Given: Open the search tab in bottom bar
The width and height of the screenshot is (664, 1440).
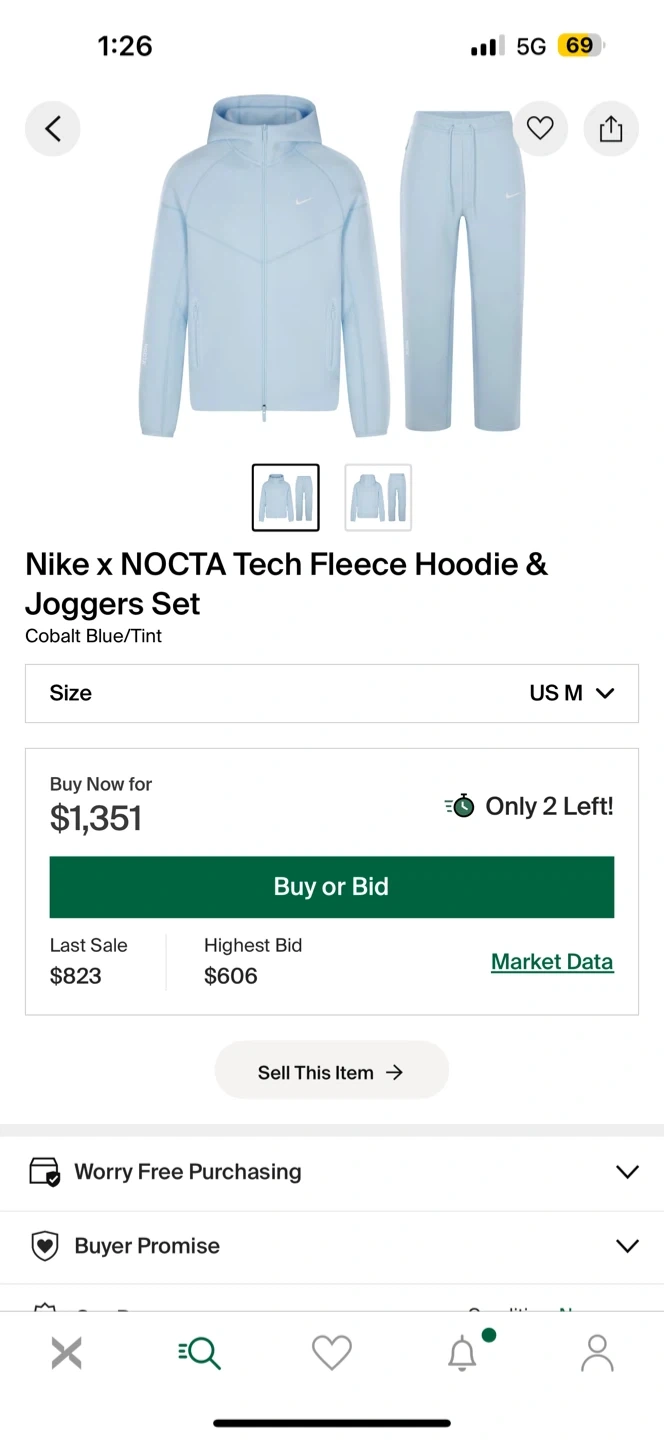Looking at the screenshot, I should point(199,1353).
